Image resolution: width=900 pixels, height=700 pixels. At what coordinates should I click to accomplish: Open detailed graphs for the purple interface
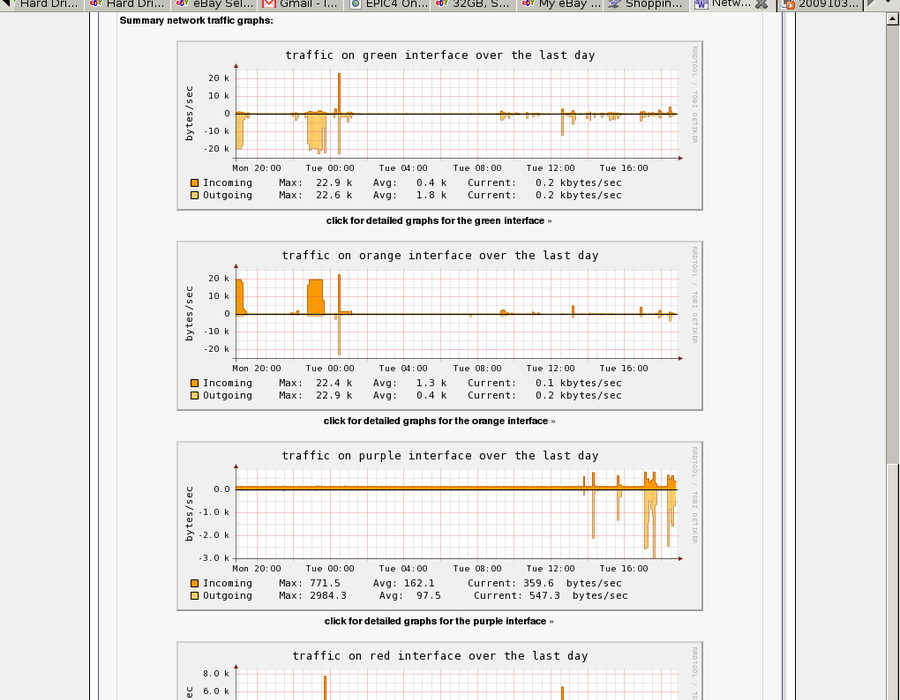click(439, 621)
